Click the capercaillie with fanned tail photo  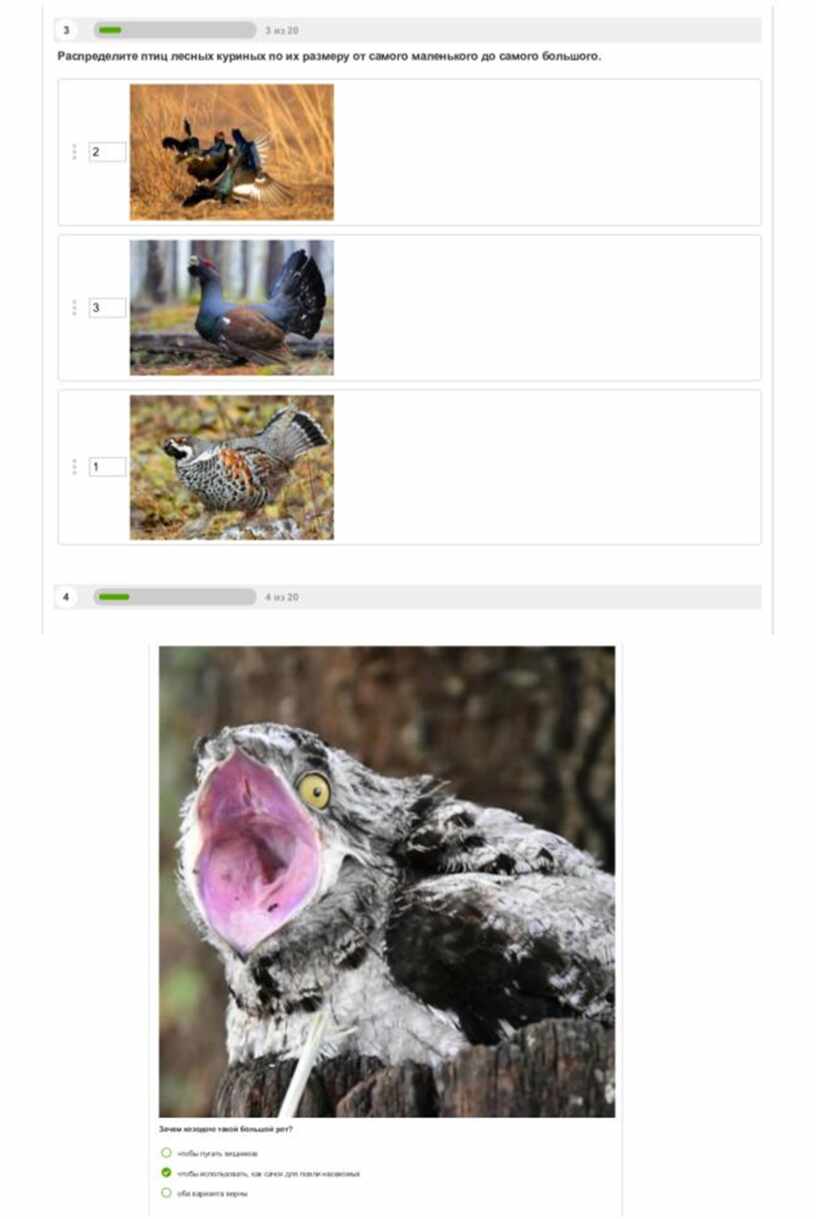click(x=232, y=308)
